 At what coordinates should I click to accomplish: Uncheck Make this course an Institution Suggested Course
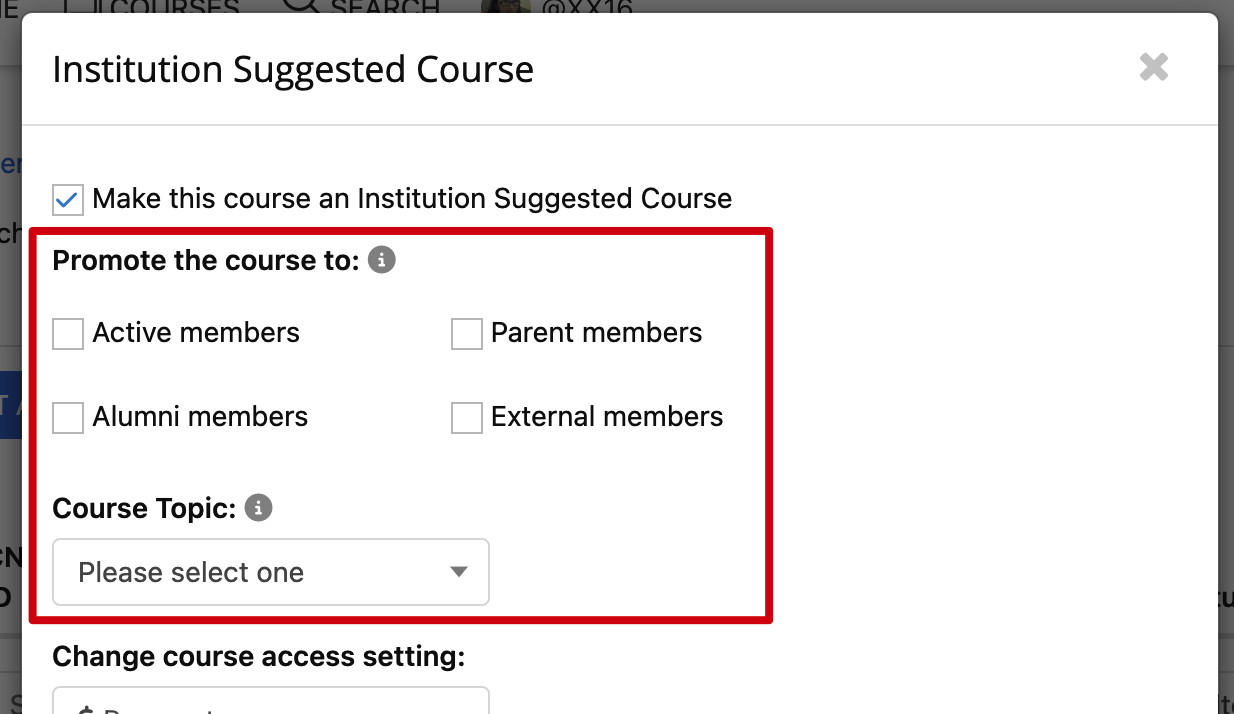(68, 199)
